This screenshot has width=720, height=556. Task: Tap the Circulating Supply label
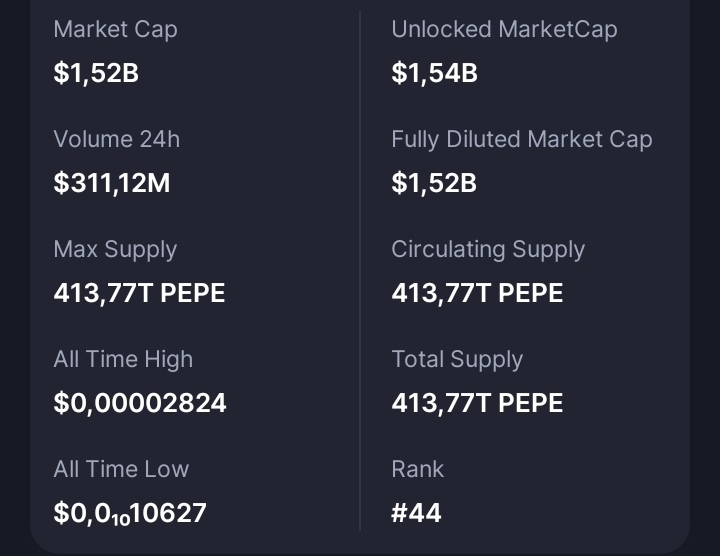[488, 249]
